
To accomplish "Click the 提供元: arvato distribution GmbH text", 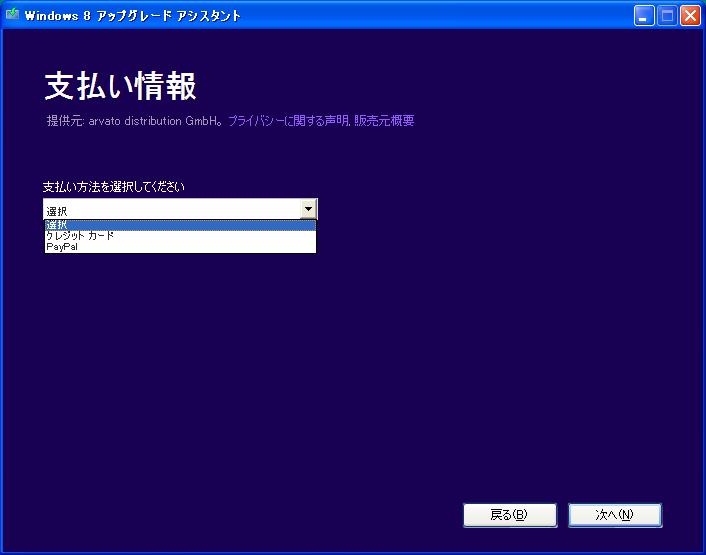I will pos(134,121).
